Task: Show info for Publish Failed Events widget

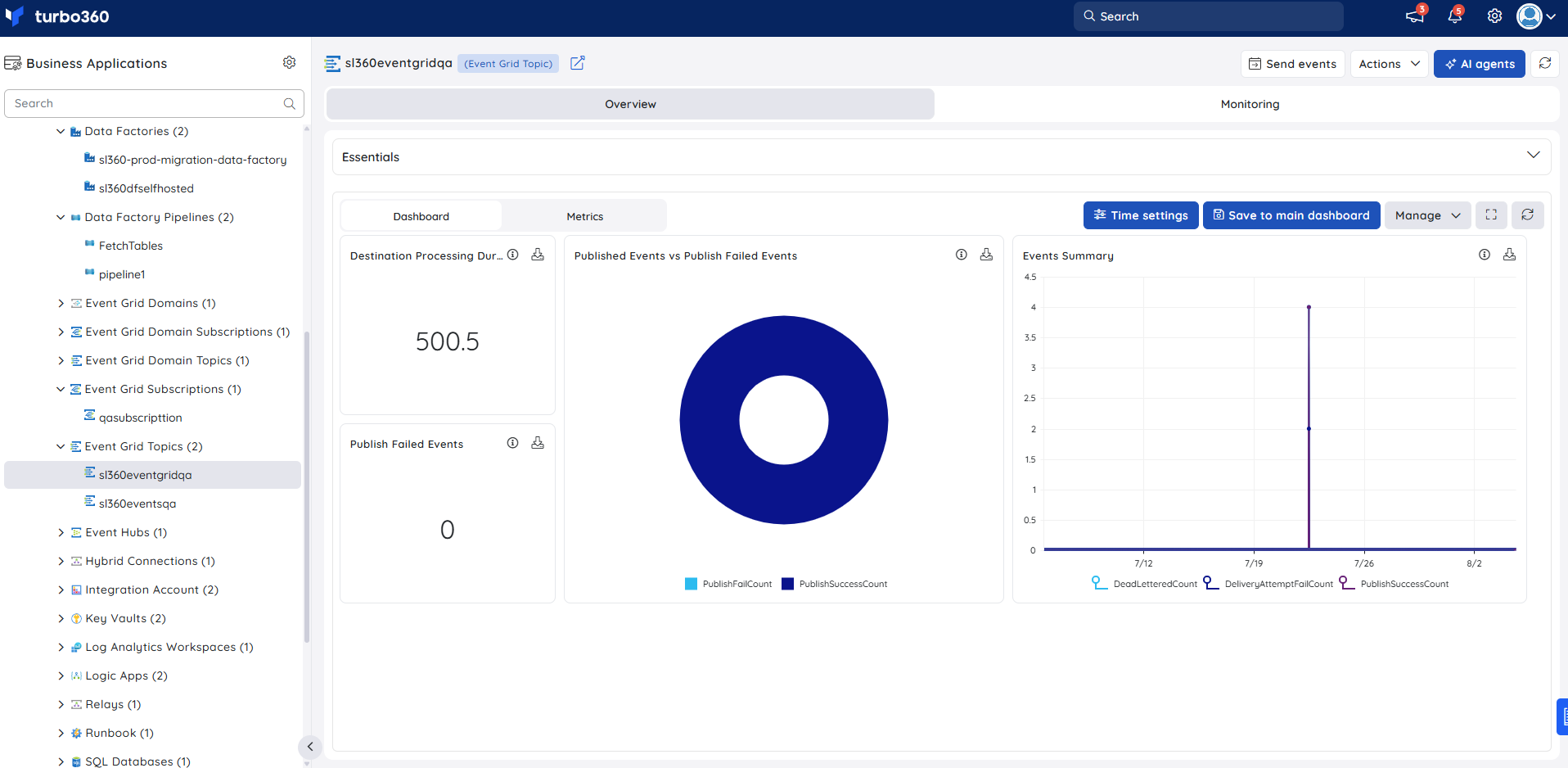Action: pyautogui.click(x=513, y=443)
